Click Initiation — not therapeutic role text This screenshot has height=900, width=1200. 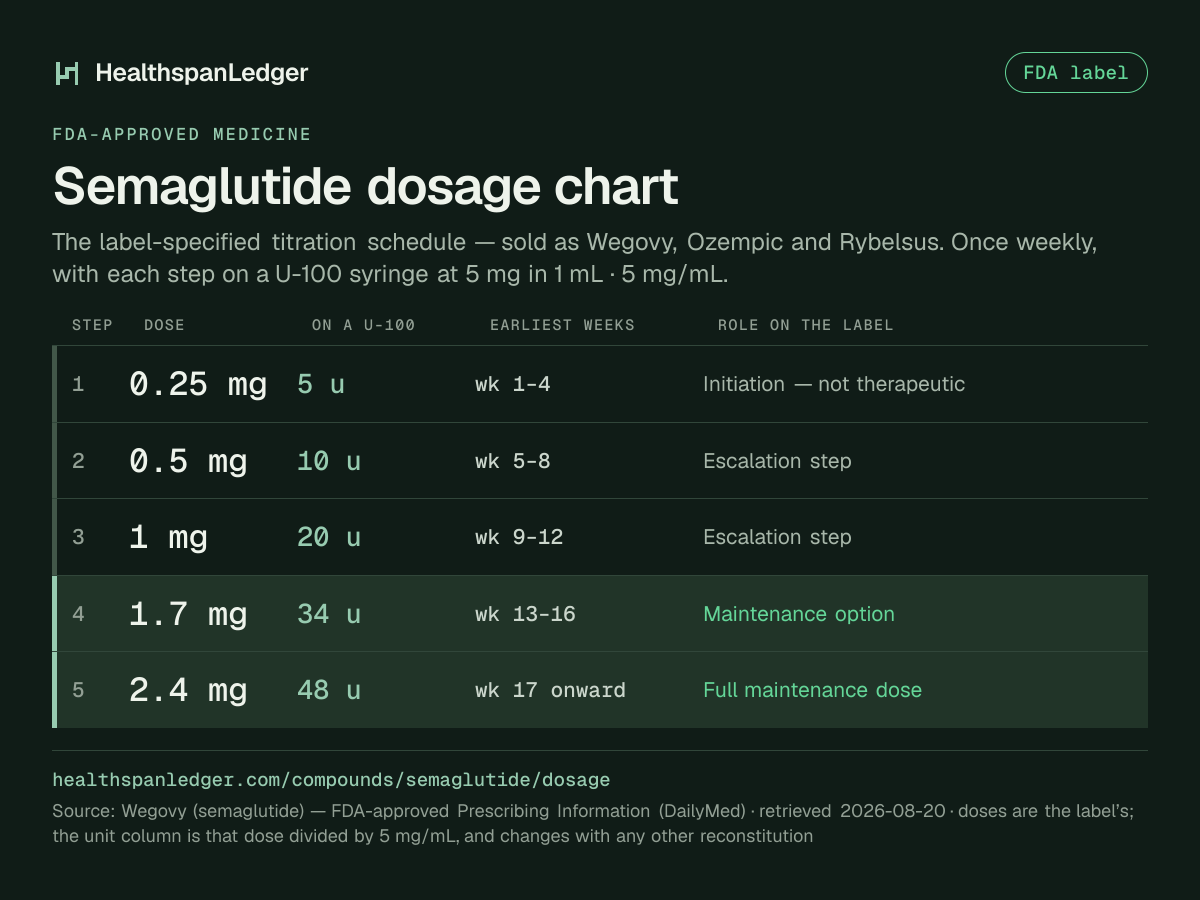[834, 384]
